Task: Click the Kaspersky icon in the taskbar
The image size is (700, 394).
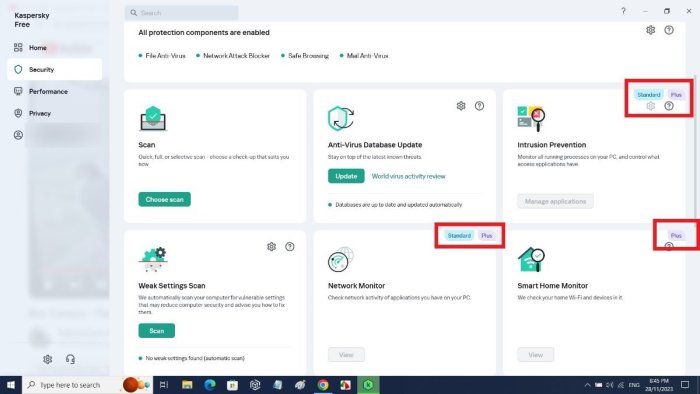Action: point(368,385)
